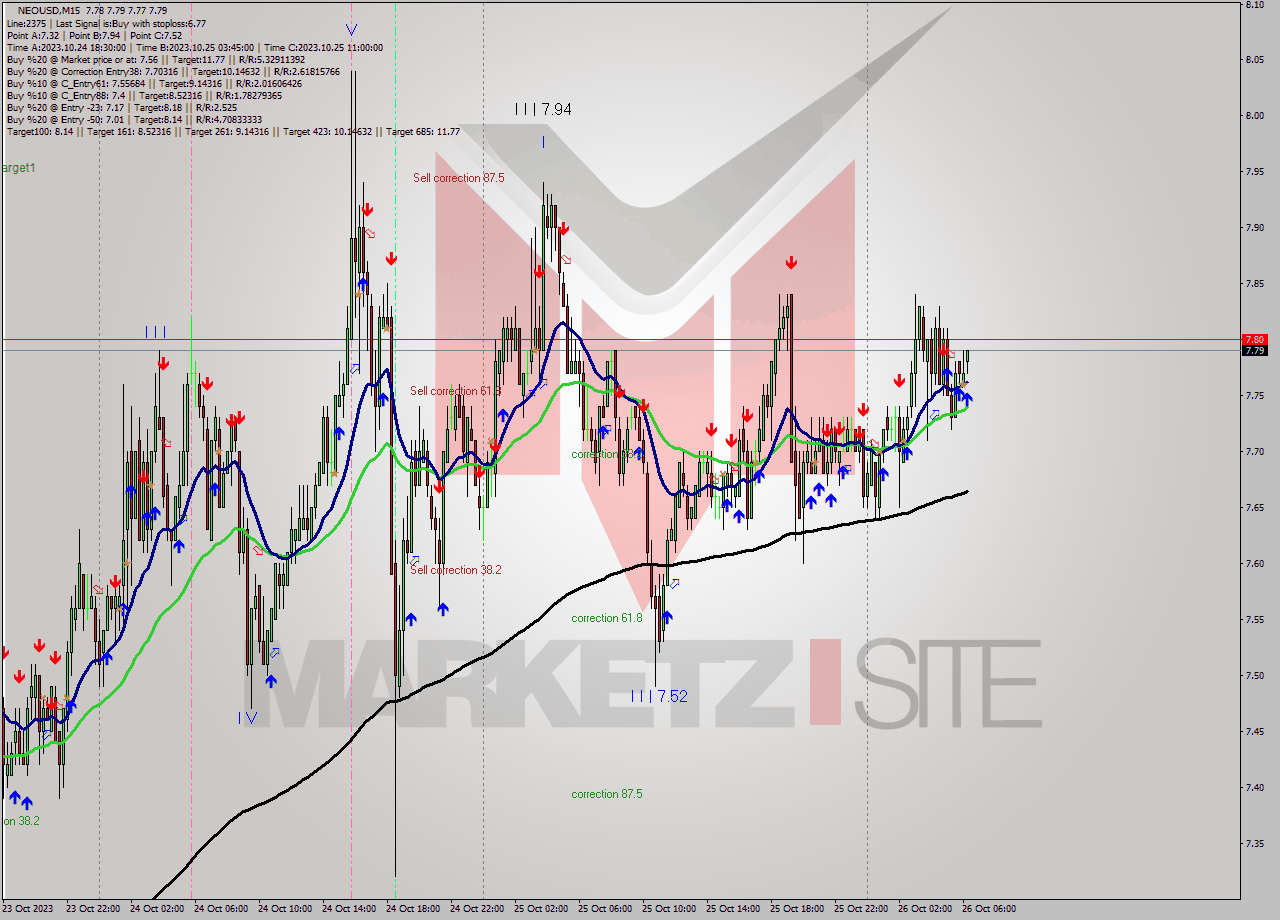Click the red 7.80 price tag on axis
The image size is (1280, 920).
pos(1254,340)
